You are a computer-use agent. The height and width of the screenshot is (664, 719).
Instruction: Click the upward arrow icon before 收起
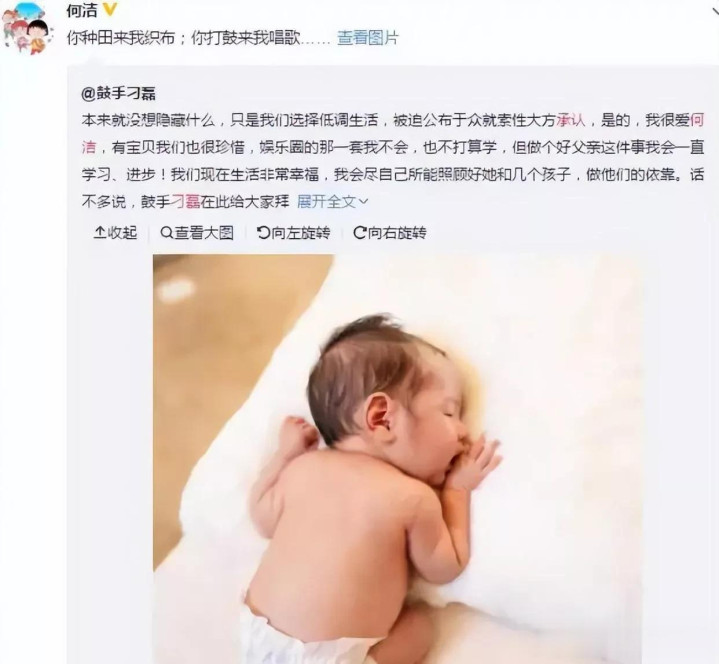click(x=100, y=232)
